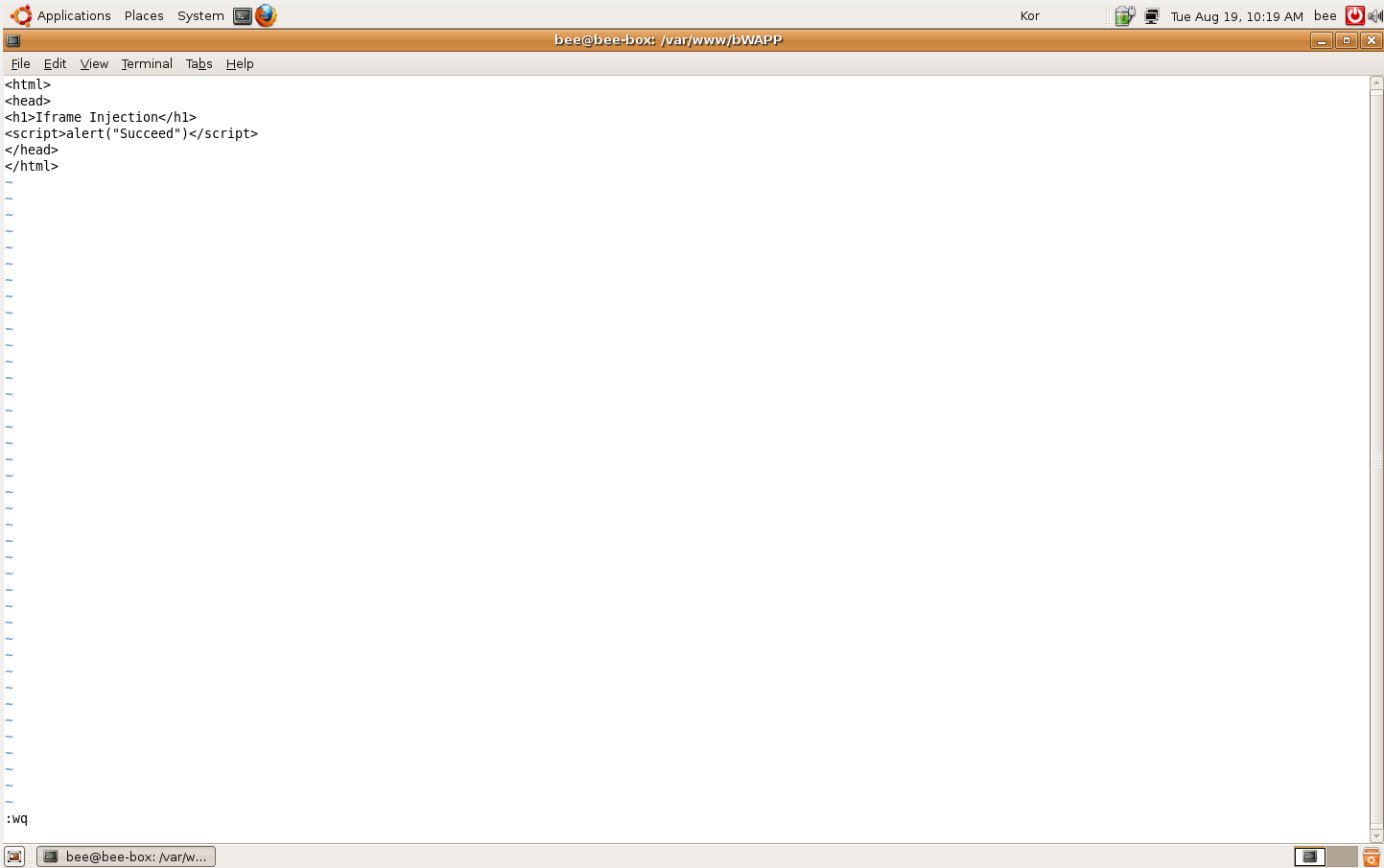Open the View menu

(94, 63)
